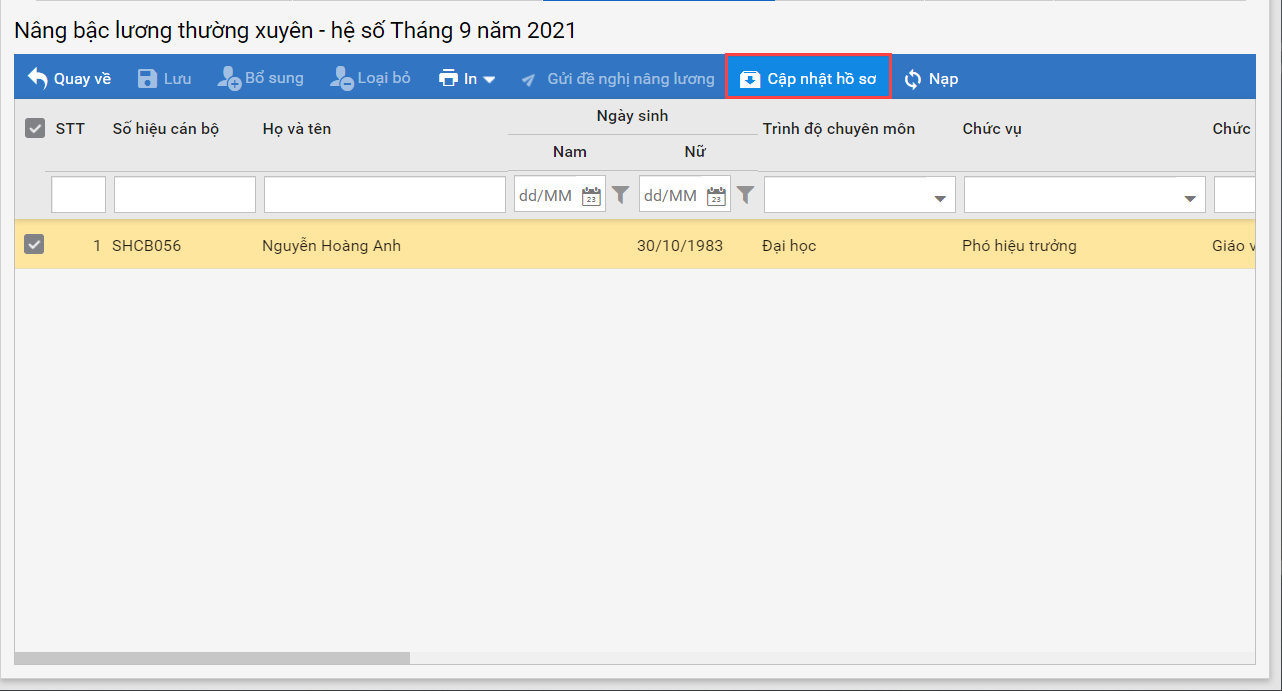Open the Chức vụ filter dropdown

(x=1189, y=198)
